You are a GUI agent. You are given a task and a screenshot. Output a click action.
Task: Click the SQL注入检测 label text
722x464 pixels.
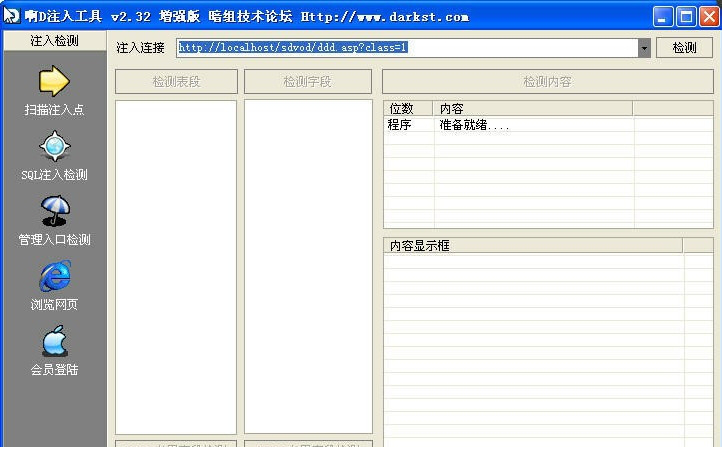(54, 175)
